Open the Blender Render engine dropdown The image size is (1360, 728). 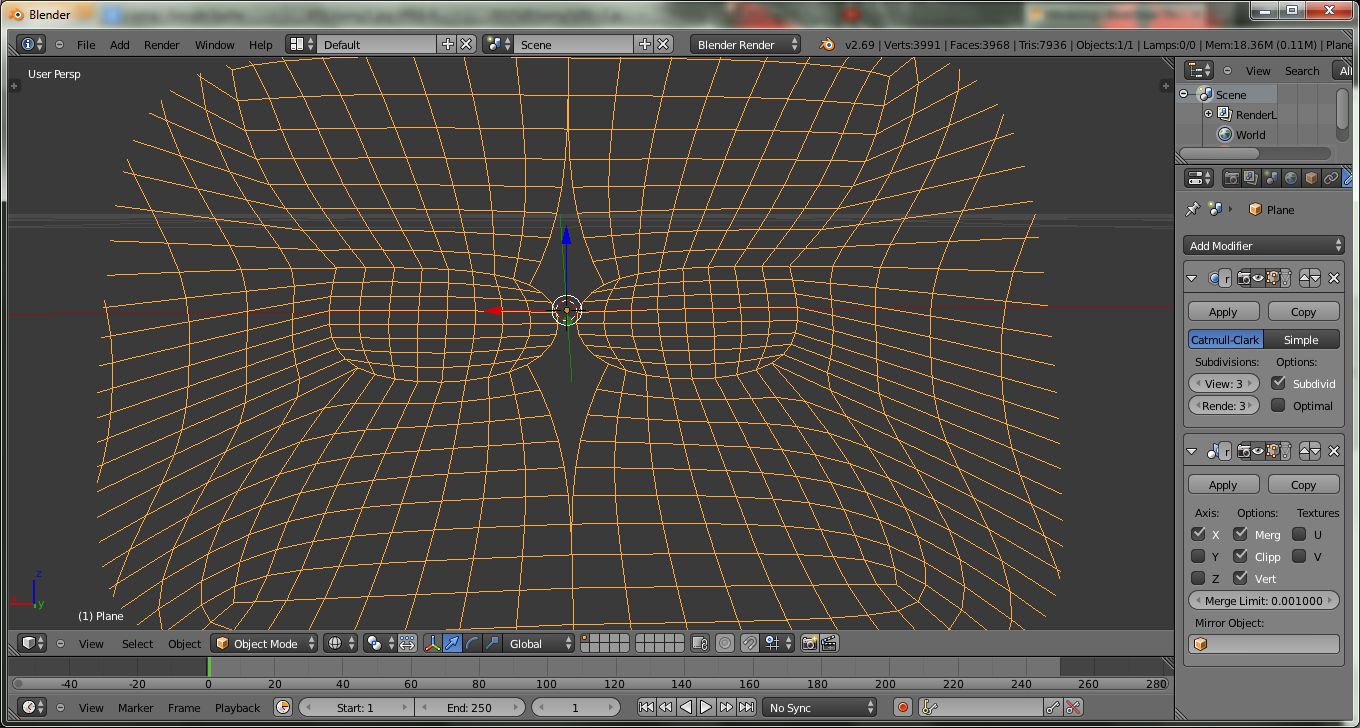pos(746,45)
